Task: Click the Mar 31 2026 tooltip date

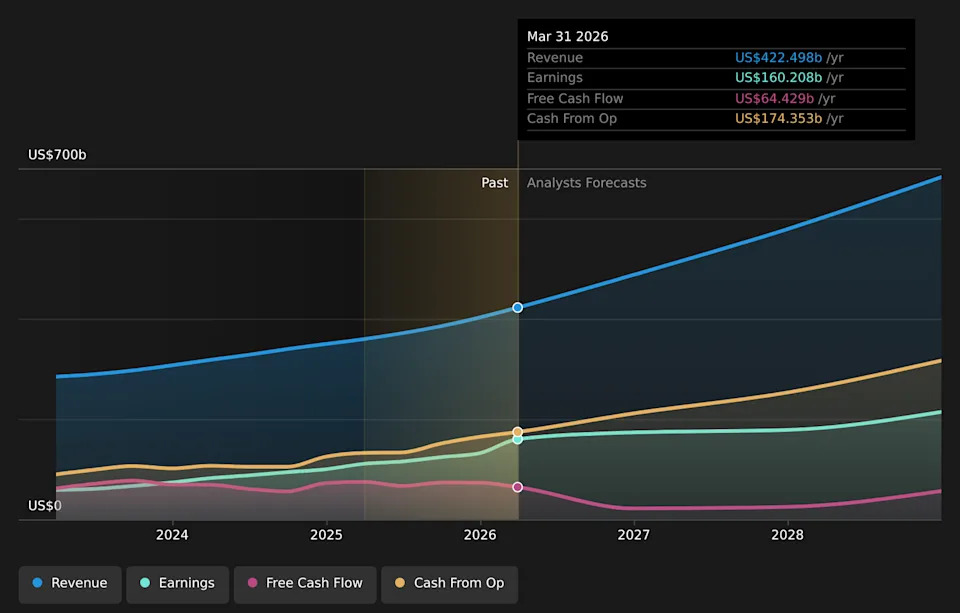Action: pos(568,36)
